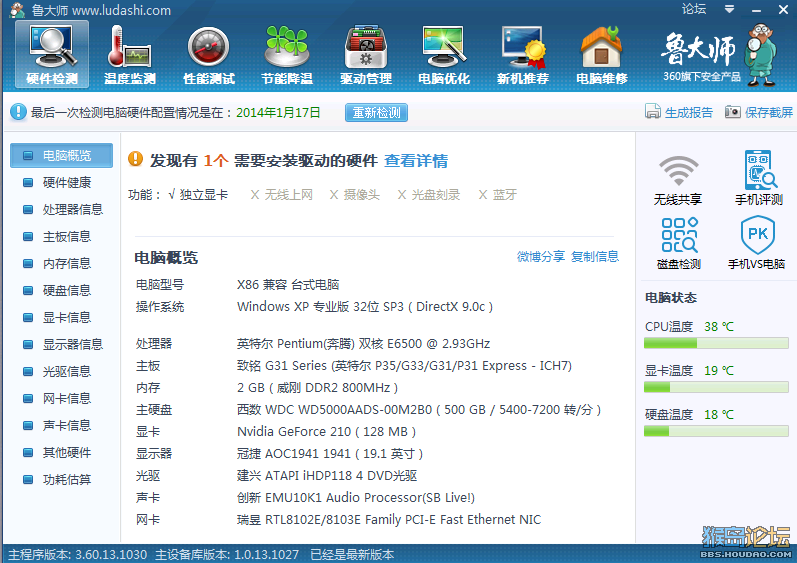Click the 生成报告 generate report icon

coord(653,111)
